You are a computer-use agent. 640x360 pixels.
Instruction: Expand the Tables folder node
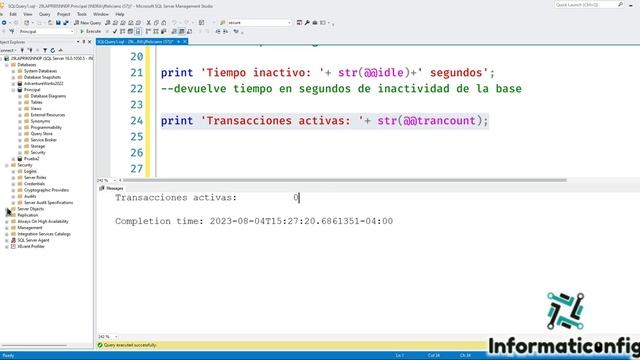point(20,102)
